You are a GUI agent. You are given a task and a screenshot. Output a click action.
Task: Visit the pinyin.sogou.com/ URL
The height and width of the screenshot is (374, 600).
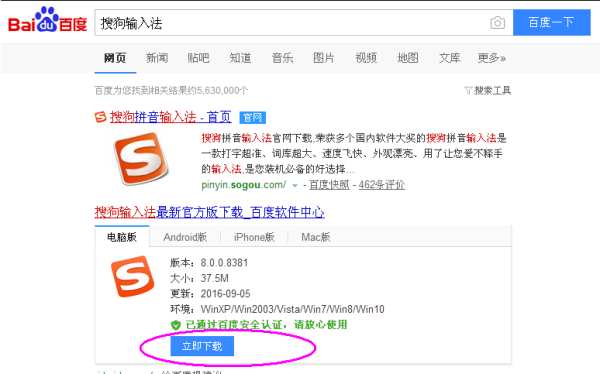click(244, 185)
